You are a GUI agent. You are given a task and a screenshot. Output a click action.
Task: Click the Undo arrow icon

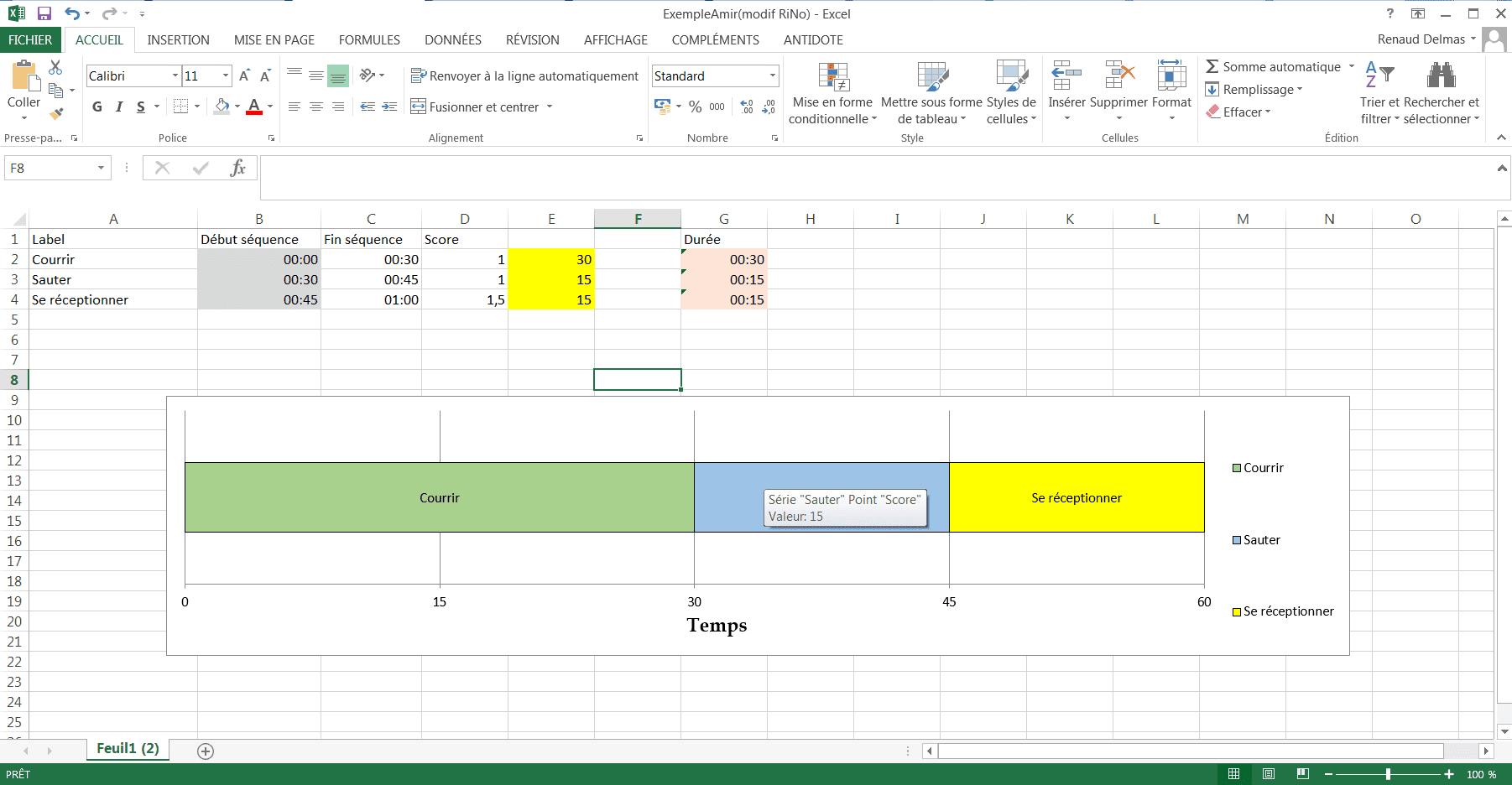tap(72, 13)
